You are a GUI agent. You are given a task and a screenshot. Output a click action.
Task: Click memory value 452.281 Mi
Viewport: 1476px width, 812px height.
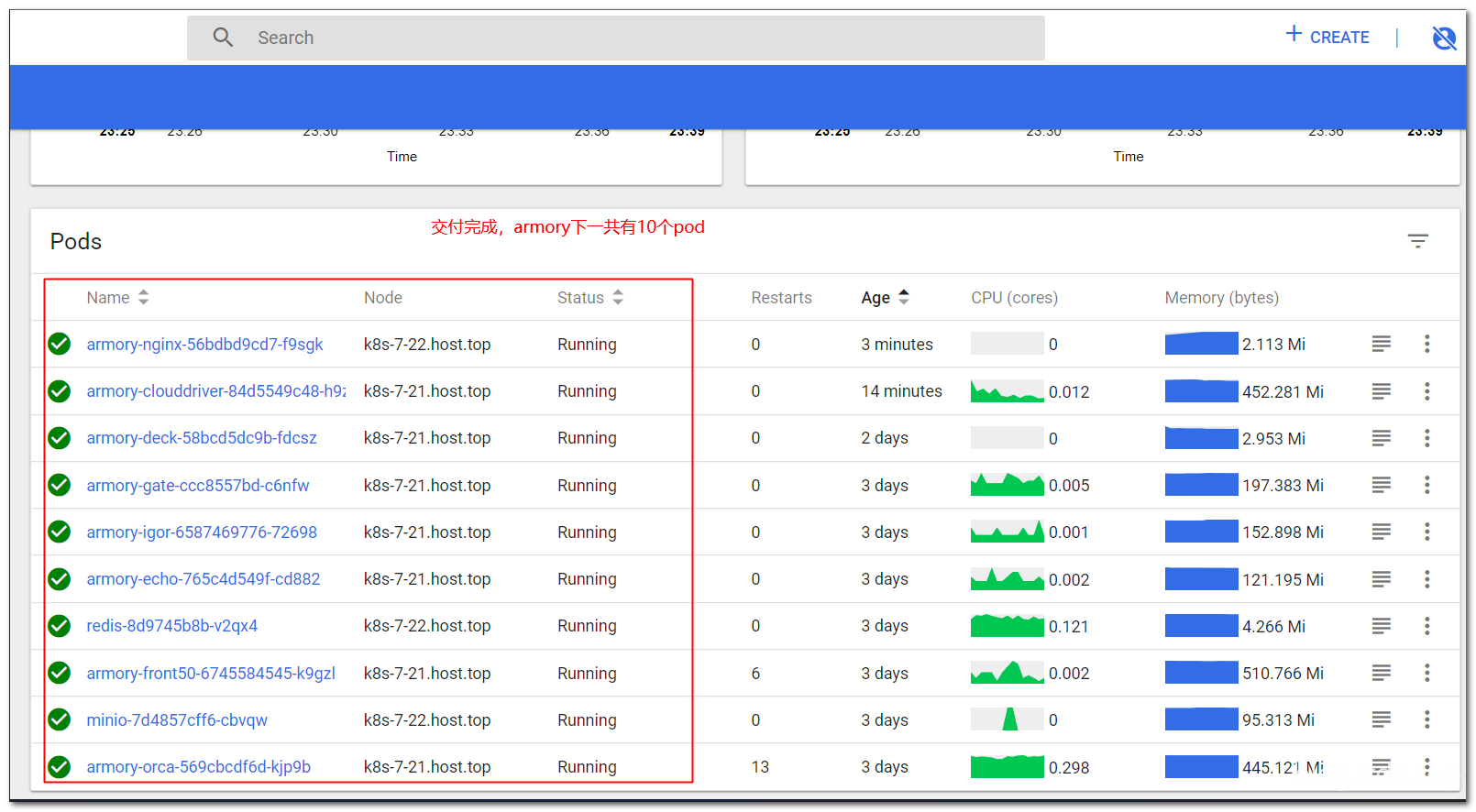point(1283,392)
